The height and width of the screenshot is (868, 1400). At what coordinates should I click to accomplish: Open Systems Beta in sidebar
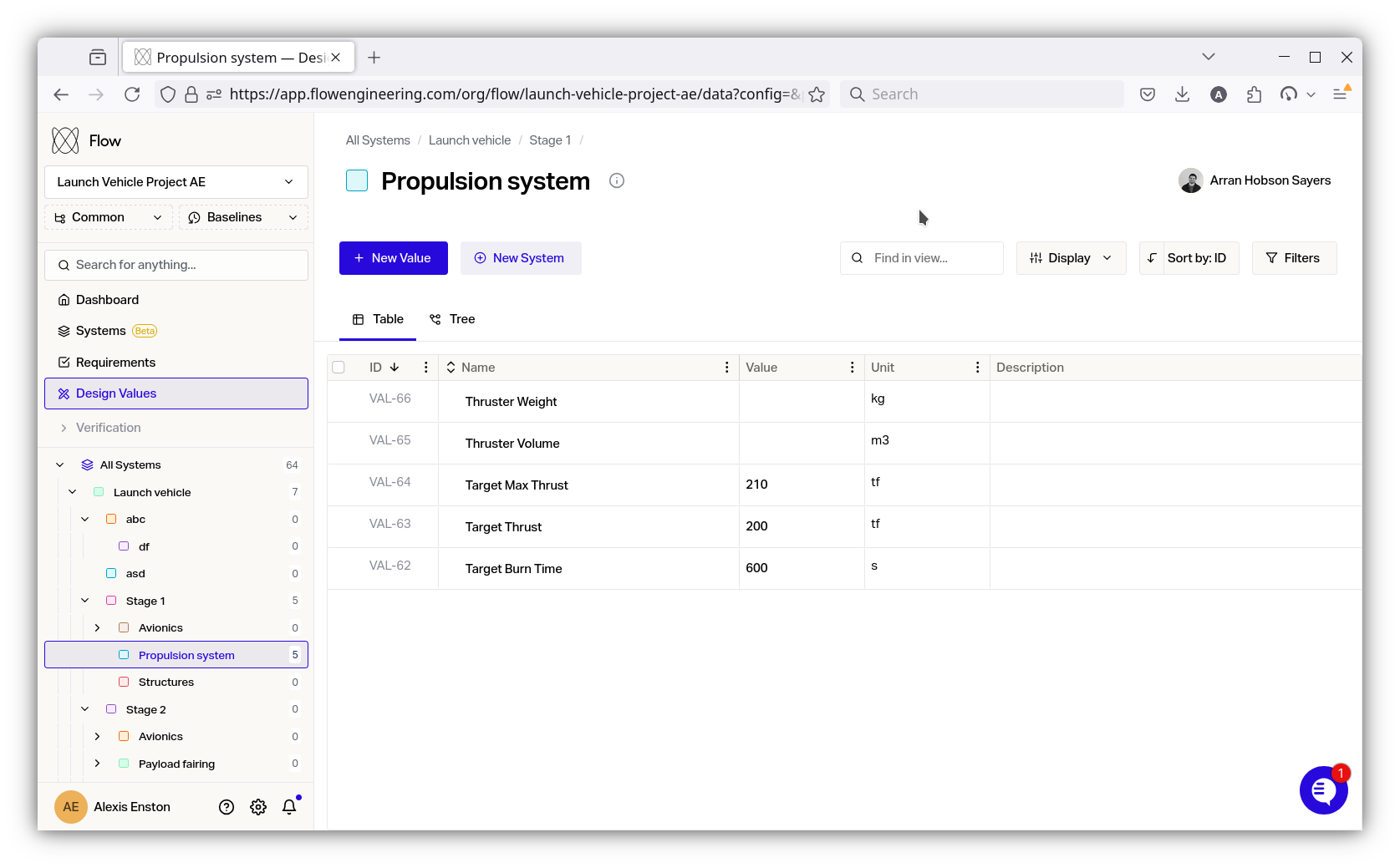pos(176,331)
